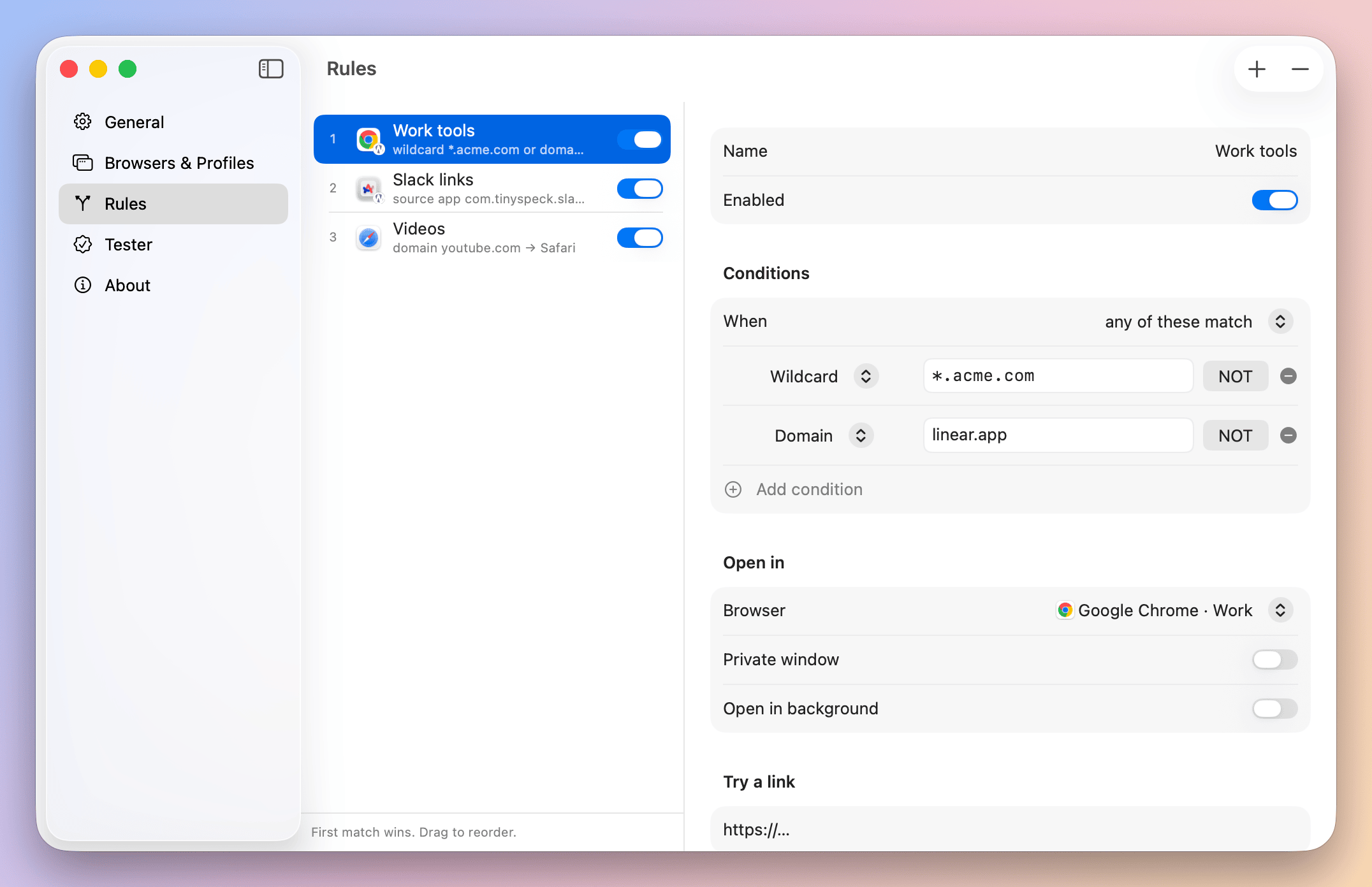Toggle the sidebar visibility icon
The height and width of the screenshot is (887, 1372).
[x=271, y=69]
